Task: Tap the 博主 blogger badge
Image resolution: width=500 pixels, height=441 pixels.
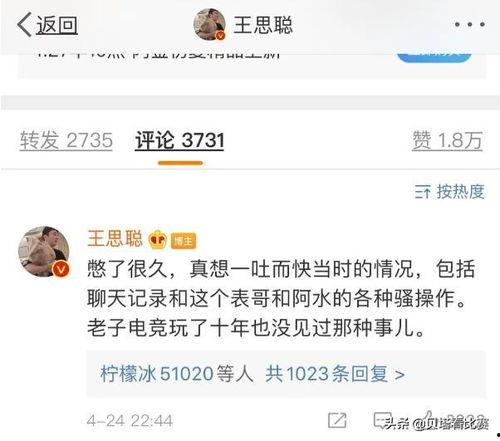Action: coord(183,241)
